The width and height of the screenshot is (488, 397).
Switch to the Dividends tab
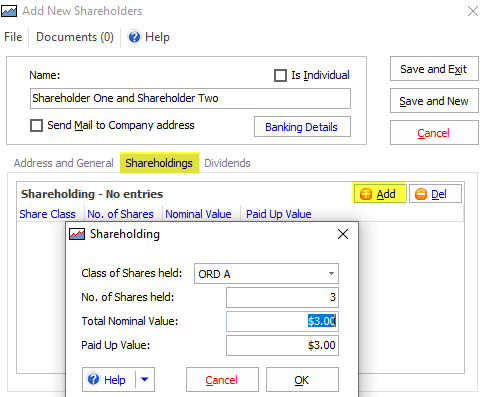click(x=227, y=163)
